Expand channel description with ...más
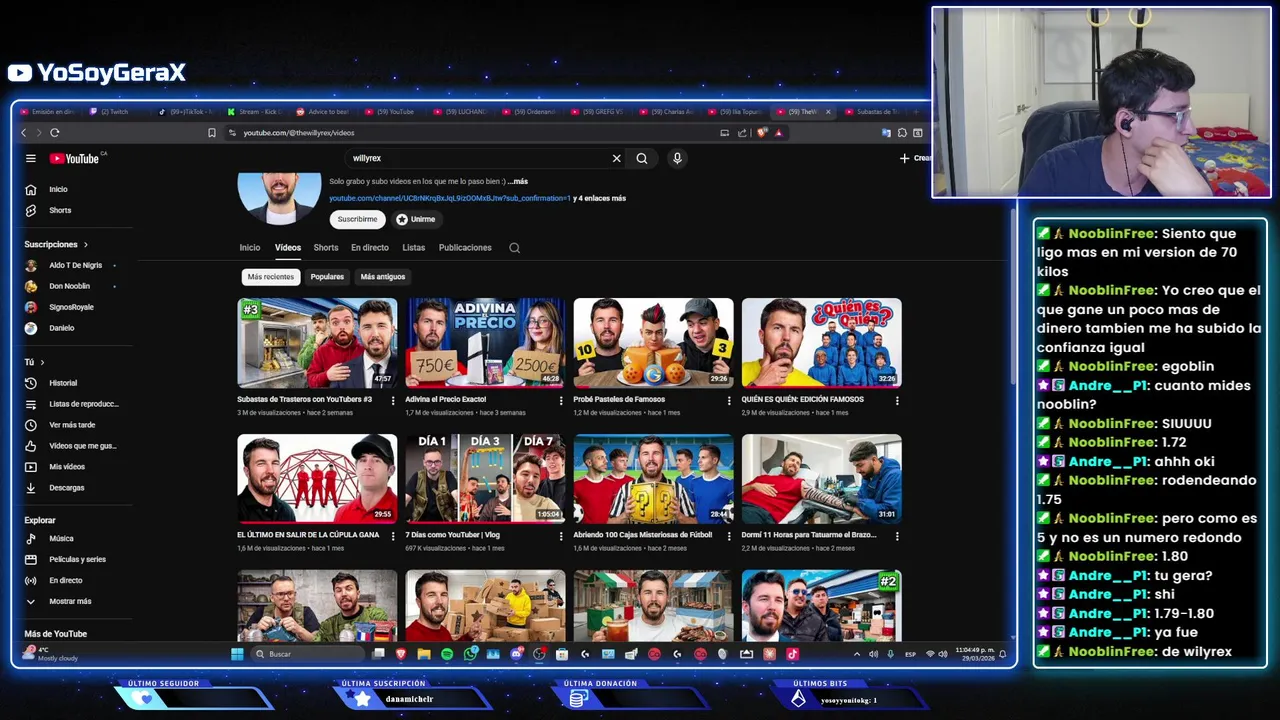The image size is (1280, 720). [x=517, y=182]
